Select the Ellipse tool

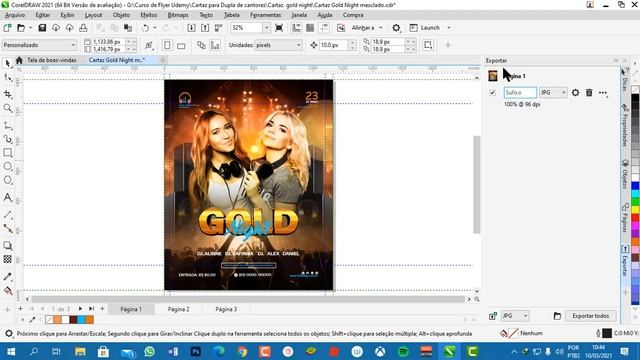click(x=7, y=167)
